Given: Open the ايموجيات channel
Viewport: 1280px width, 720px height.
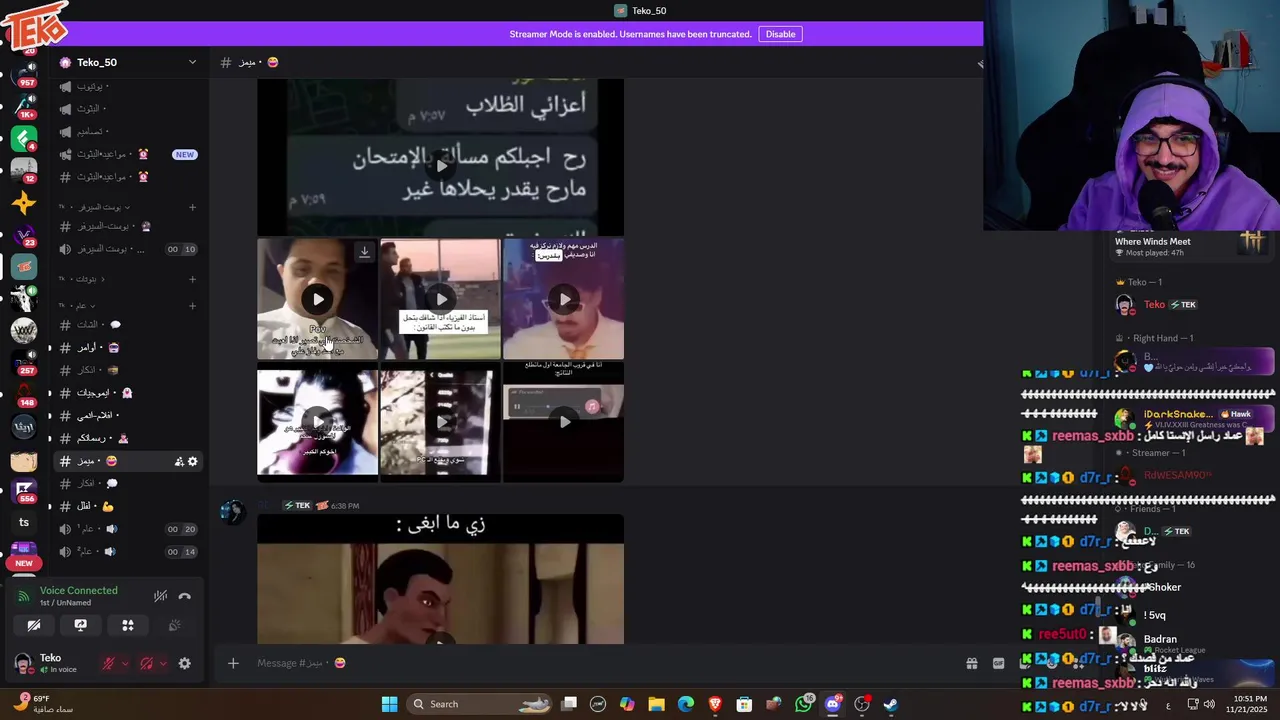Looking at the screenshot, I should click(x=128, y=393).
